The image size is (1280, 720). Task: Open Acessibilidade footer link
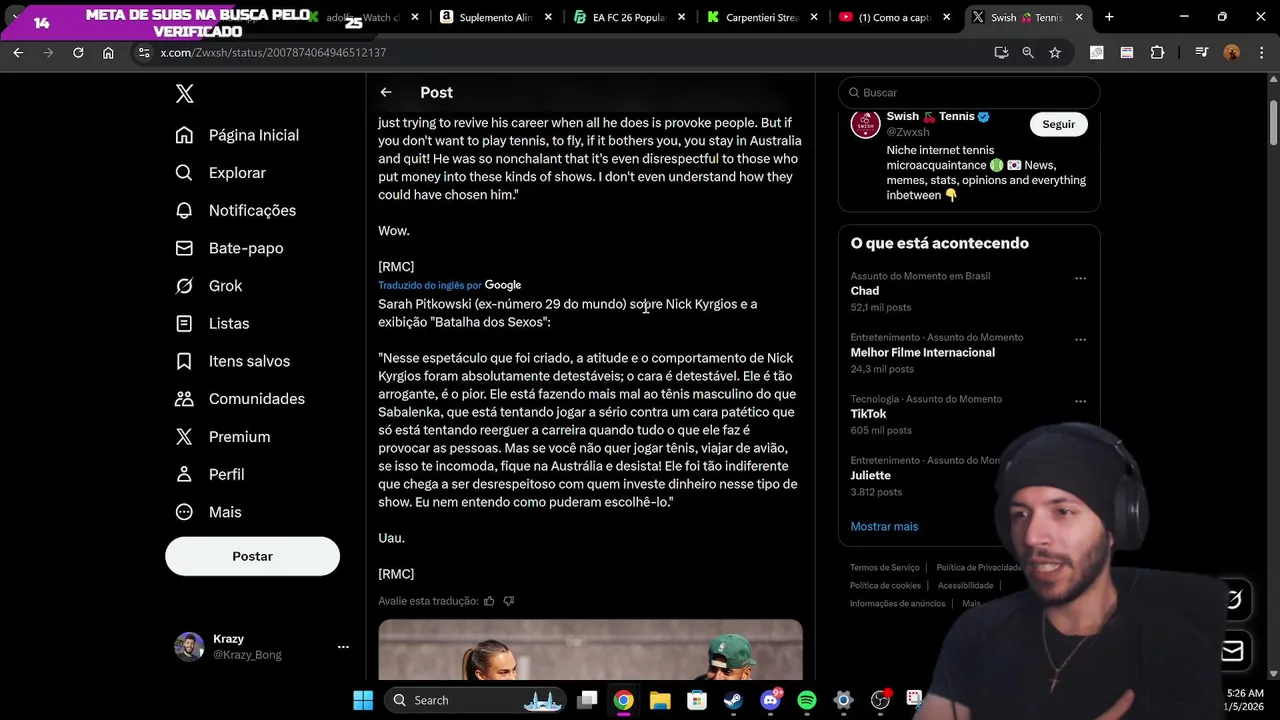(x=965, y=585)
